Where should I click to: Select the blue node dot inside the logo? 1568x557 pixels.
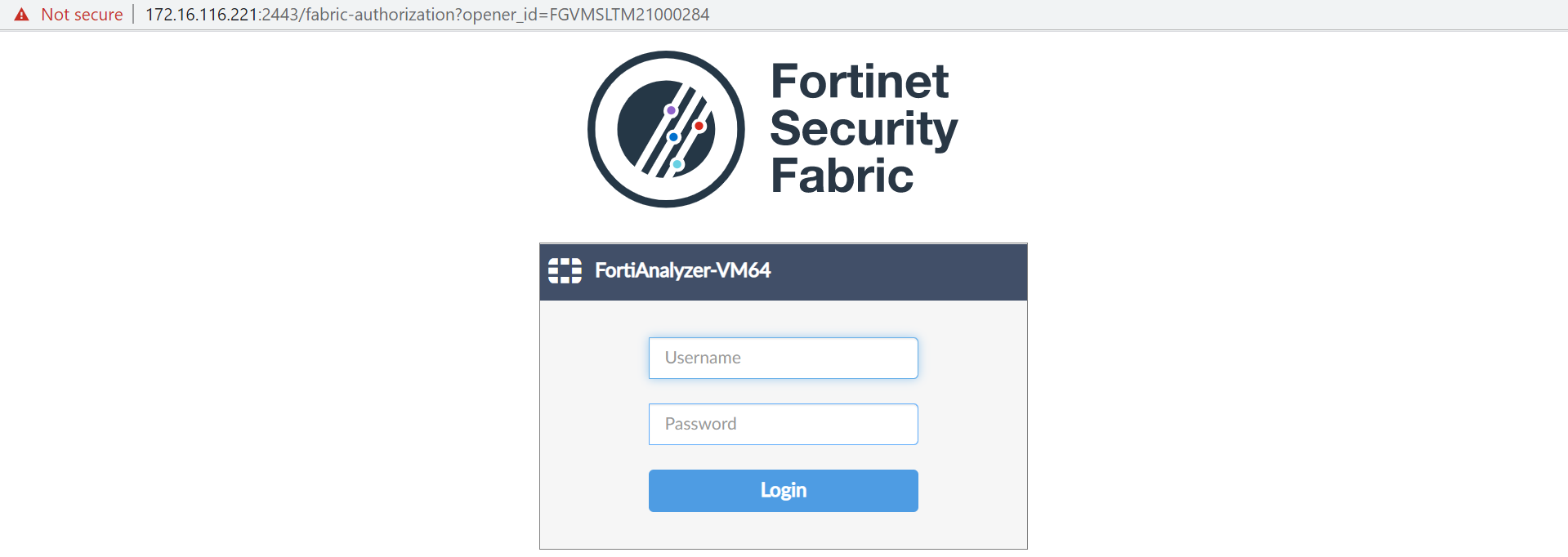coord(673,137)
